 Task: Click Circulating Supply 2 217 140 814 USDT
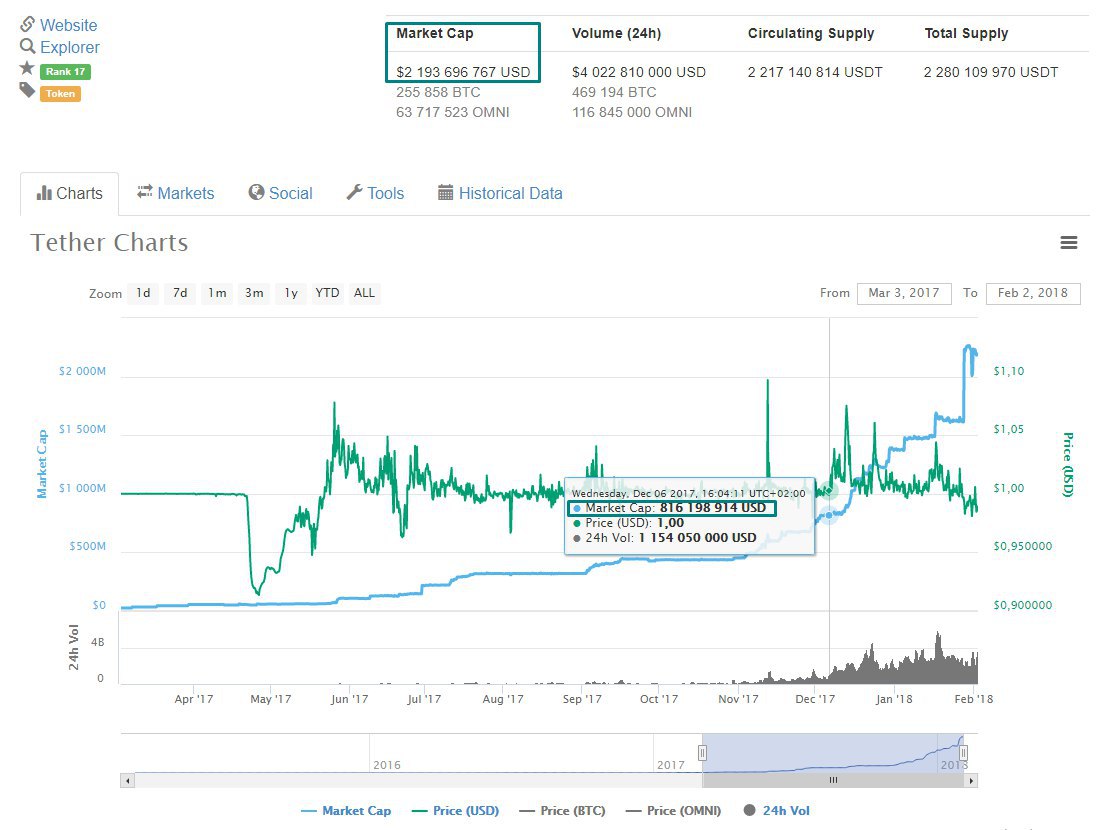coord(816,72)
